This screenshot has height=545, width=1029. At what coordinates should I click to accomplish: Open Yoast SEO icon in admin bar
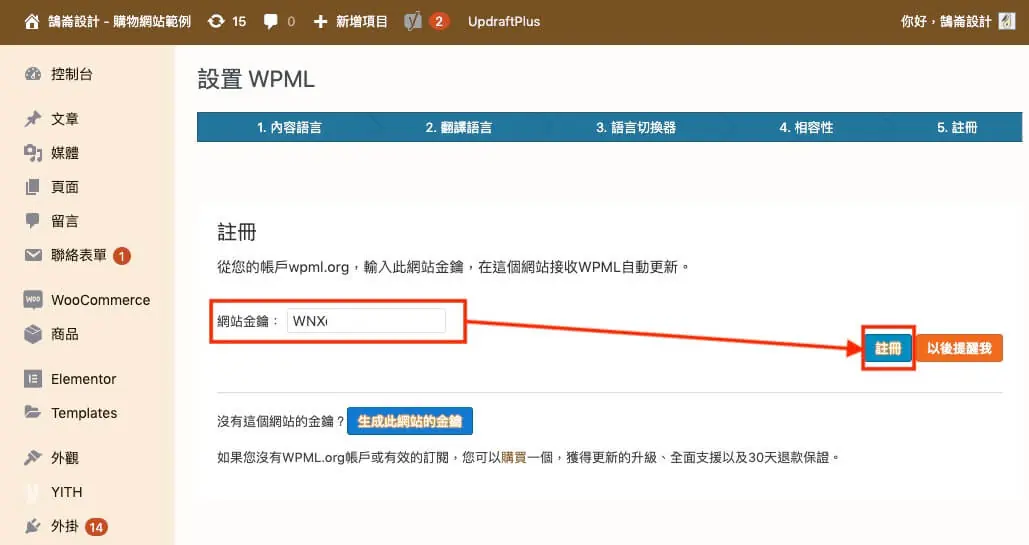(x=413, y=22)
